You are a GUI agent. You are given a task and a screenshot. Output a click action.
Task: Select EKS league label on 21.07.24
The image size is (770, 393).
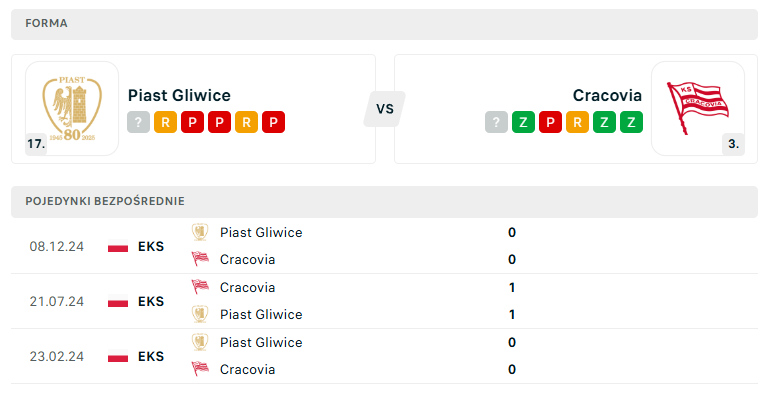(x=151, y=301)
